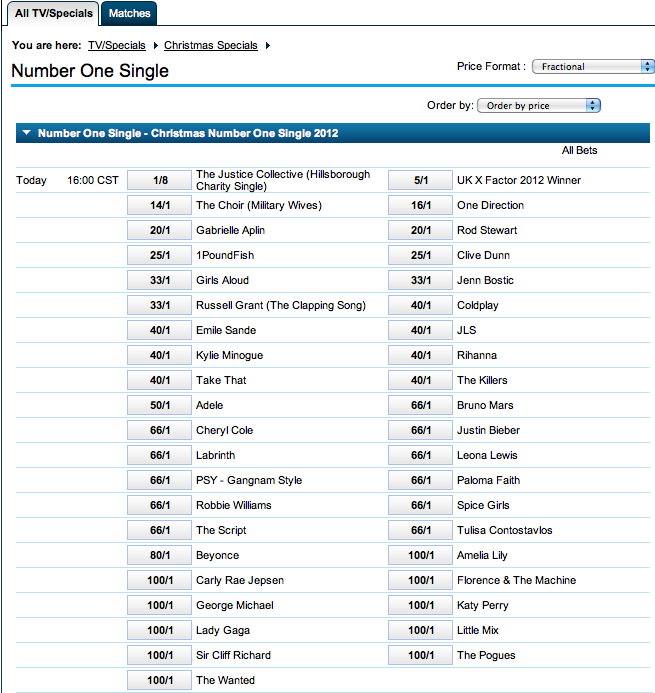The height and width of the screenshot is (693, 655).
Task: Select 33/1 odds for Russell Grant
Action: [160, 305]
